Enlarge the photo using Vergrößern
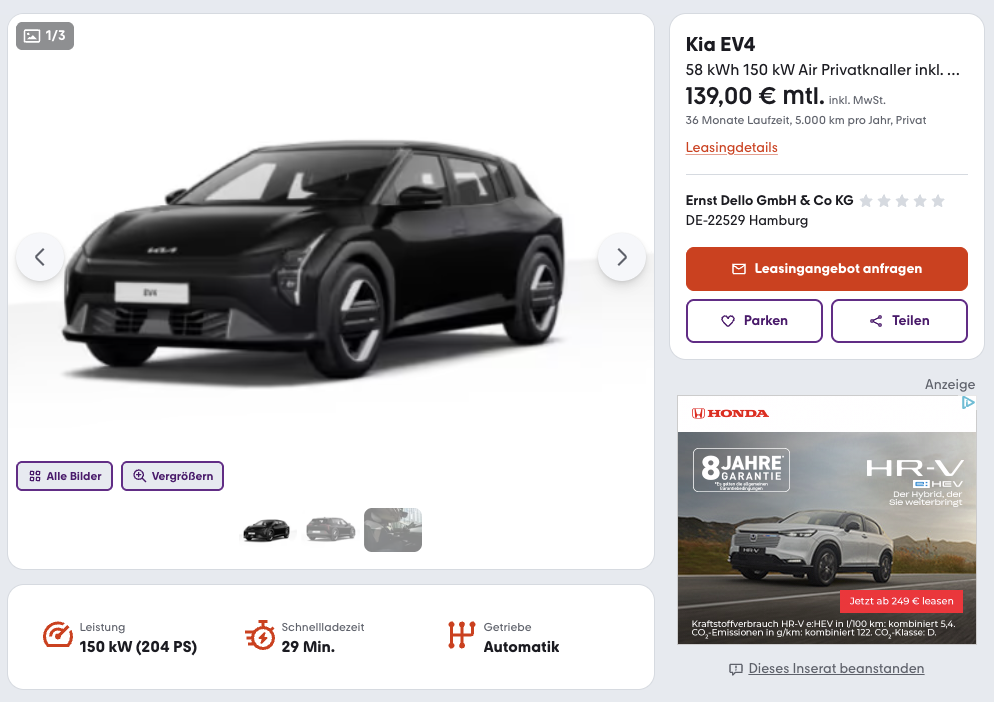This screenshot has width=994, height=702. click(x=173, y=476)
